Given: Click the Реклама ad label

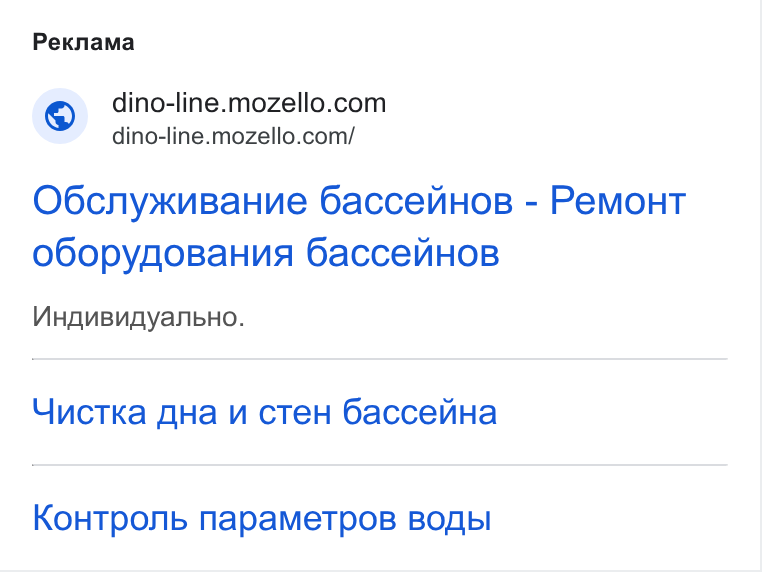Looking at the screenshot, I should pos(83,43).
